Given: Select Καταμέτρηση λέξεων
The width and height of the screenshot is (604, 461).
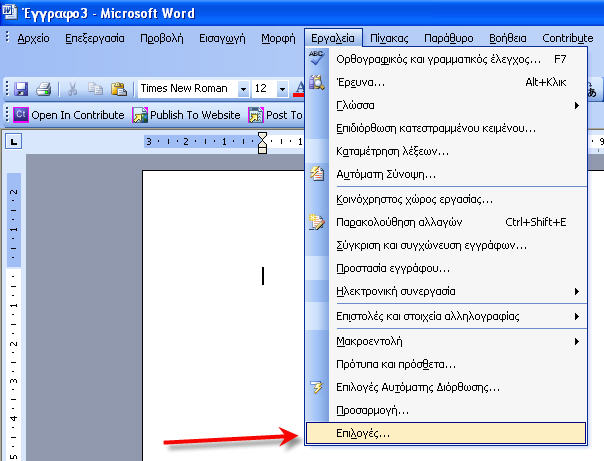Looking at the screenshot, I should (x=446, y=151).
